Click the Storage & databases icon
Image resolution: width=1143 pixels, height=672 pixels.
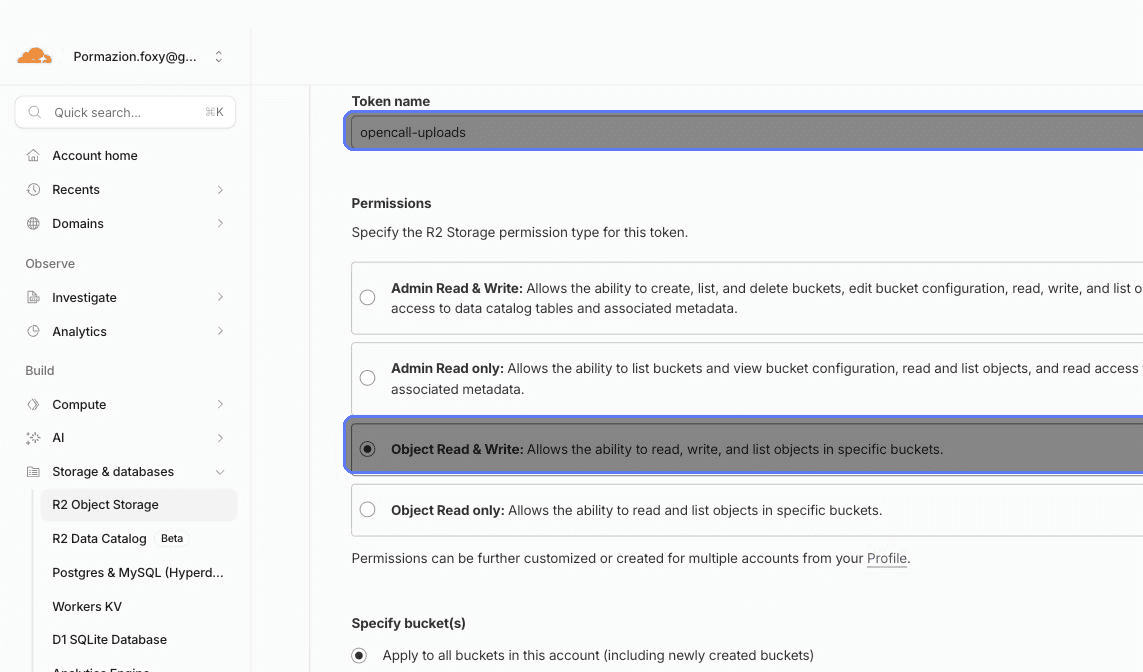pos(33,472)
